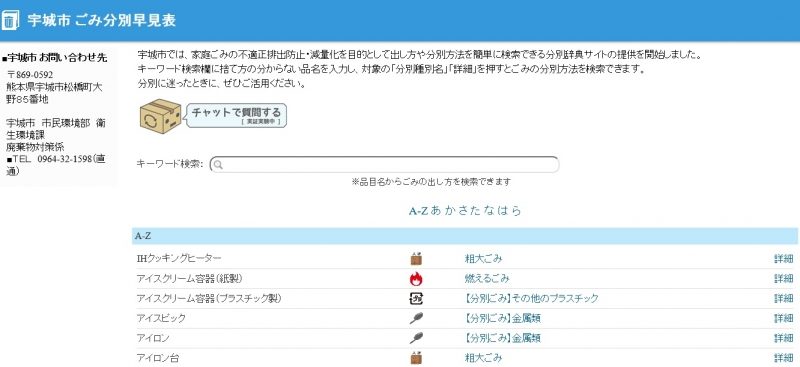800x367 pixels.
Task: Jump to the A-Z index section
Action: [418, 211]
